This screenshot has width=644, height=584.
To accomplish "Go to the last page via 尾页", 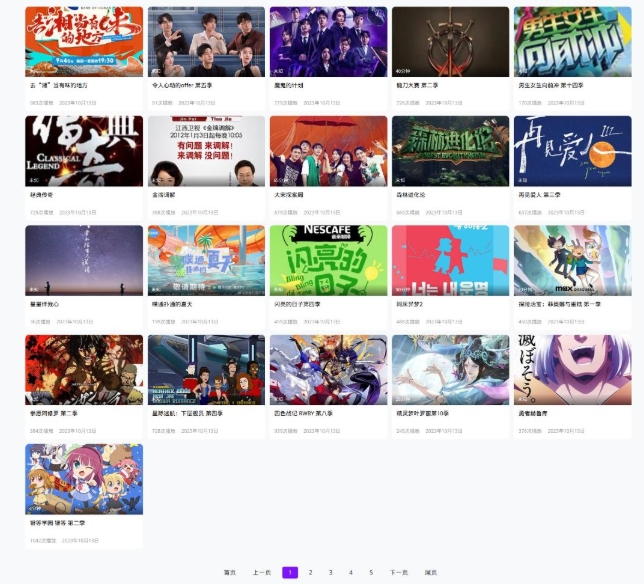I will (x=430, y=573).
